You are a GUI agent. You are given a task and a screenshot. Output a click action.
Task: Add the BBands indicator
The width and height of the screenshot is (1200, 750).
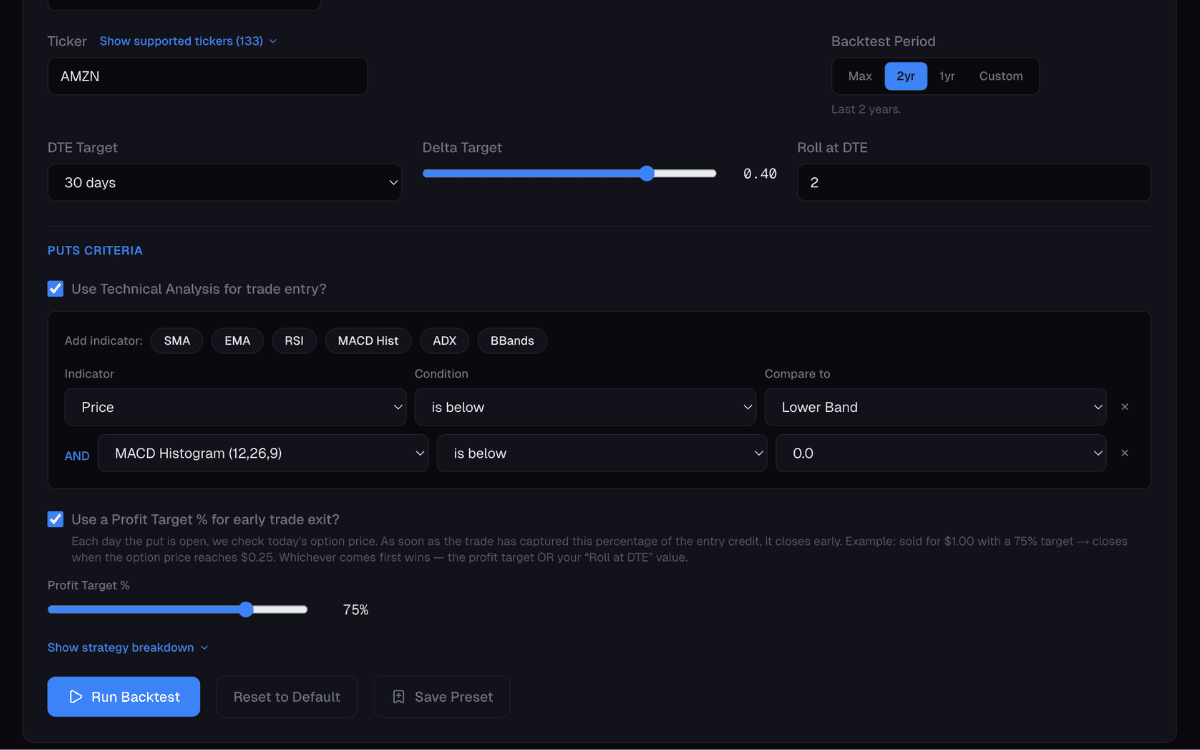[x=512, y=341]
